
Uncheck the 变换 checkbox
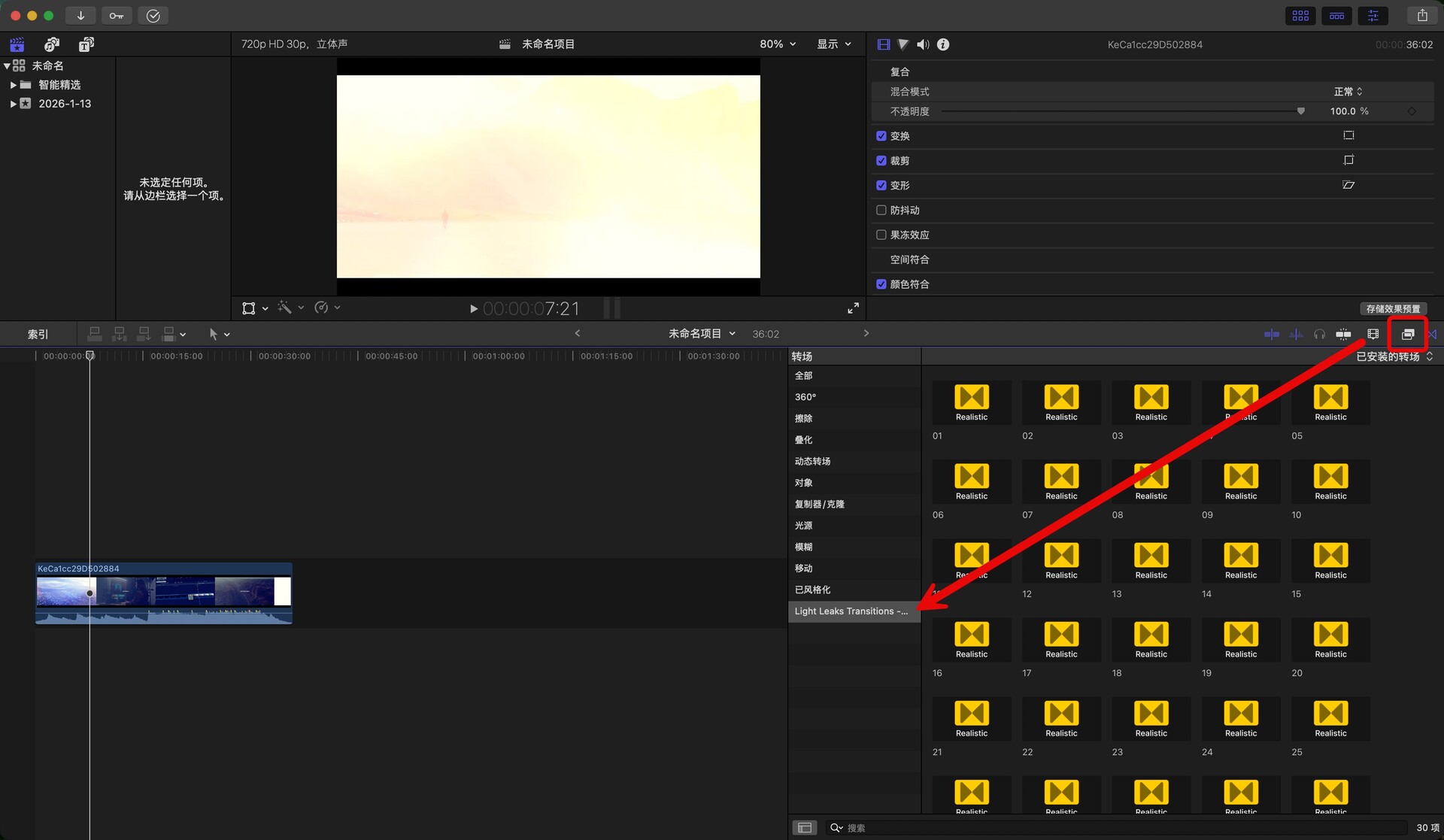point(881,136)
